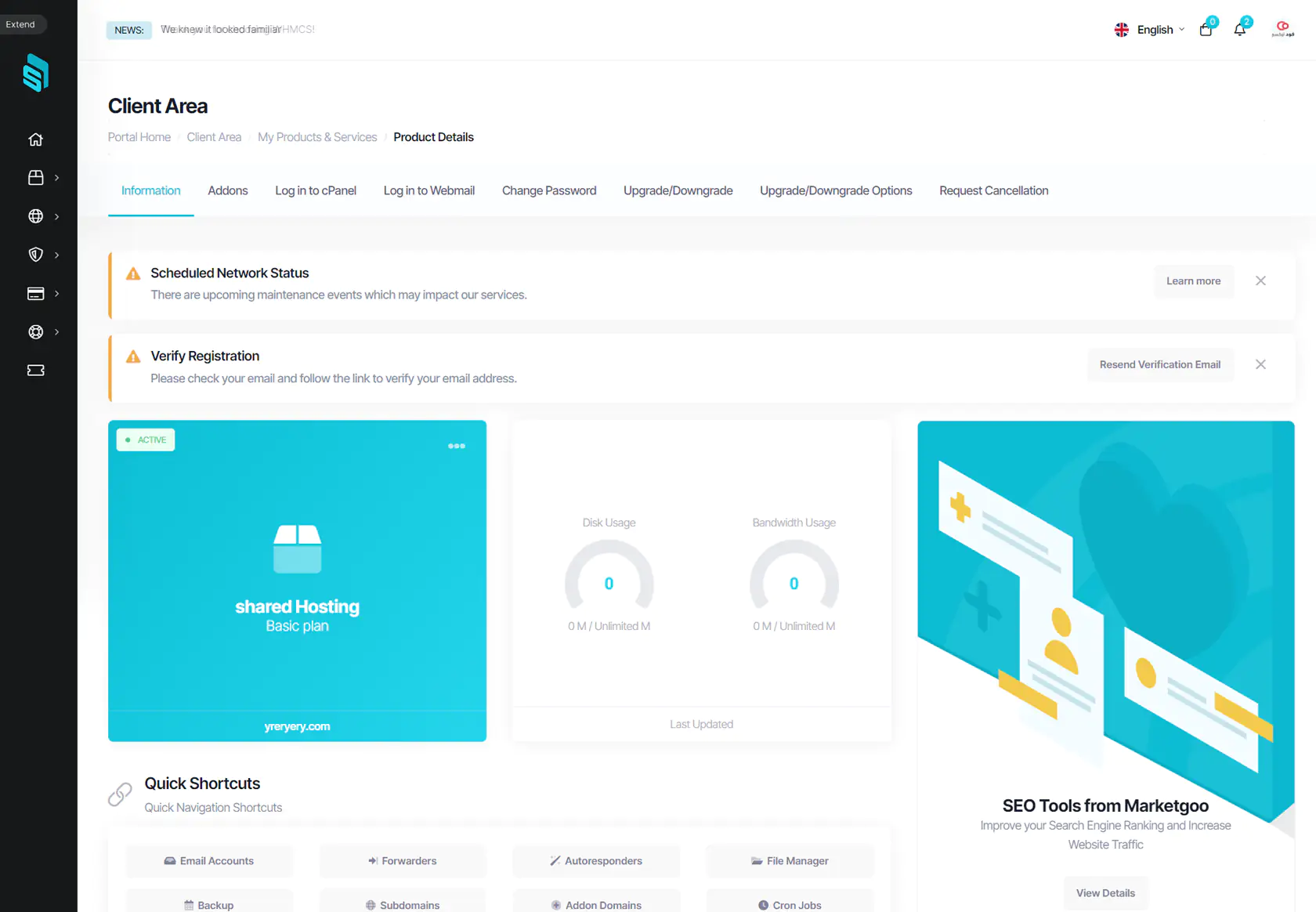Click the domains globe icon in the sidebar
This screenshot has height=912, width=1316.
click(x=35, y=216)
